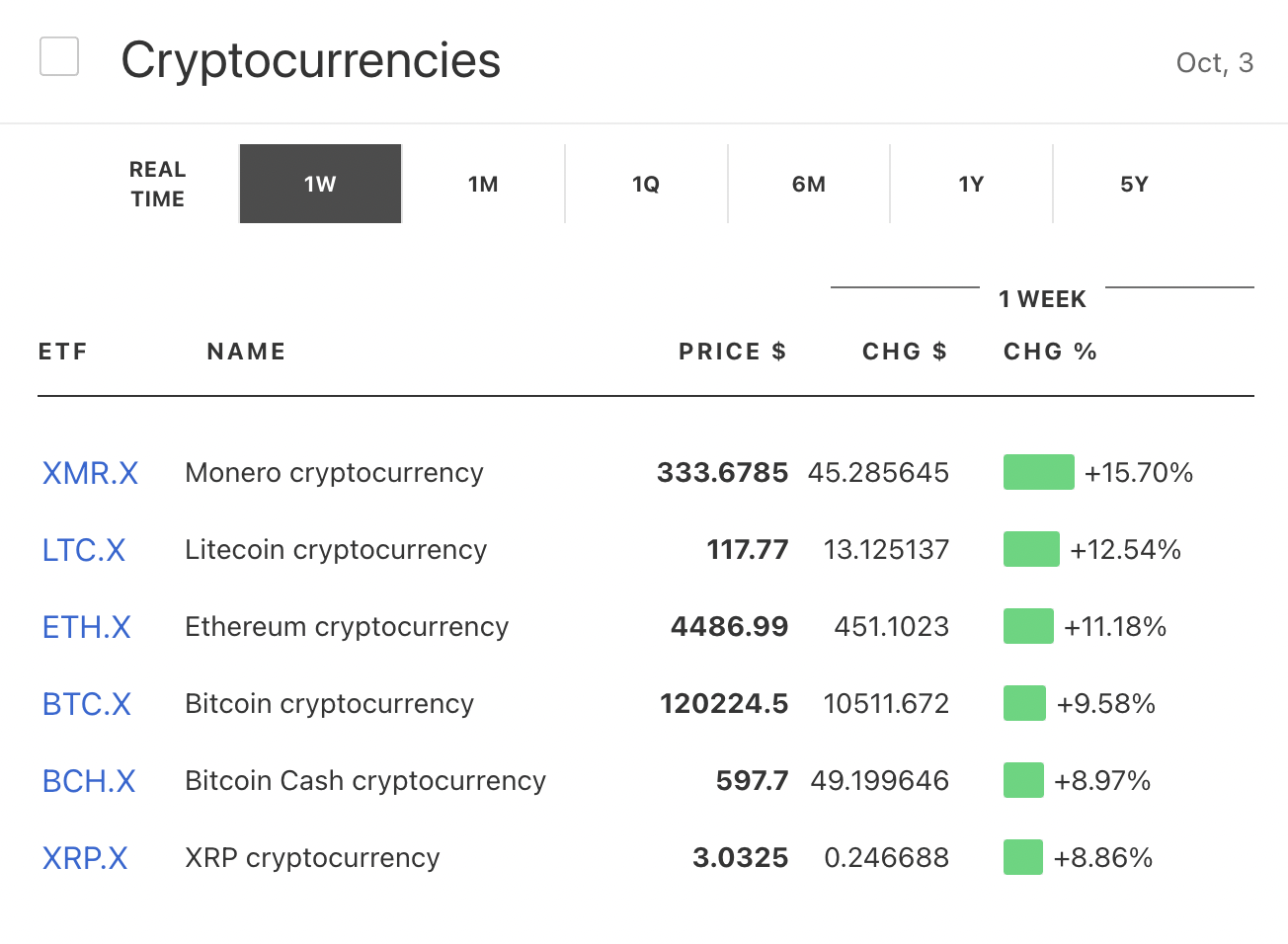The height and width of the screenshot is (944, 1288).
Task: Click the ETH.X ticker link
Action: pos(87,627)
